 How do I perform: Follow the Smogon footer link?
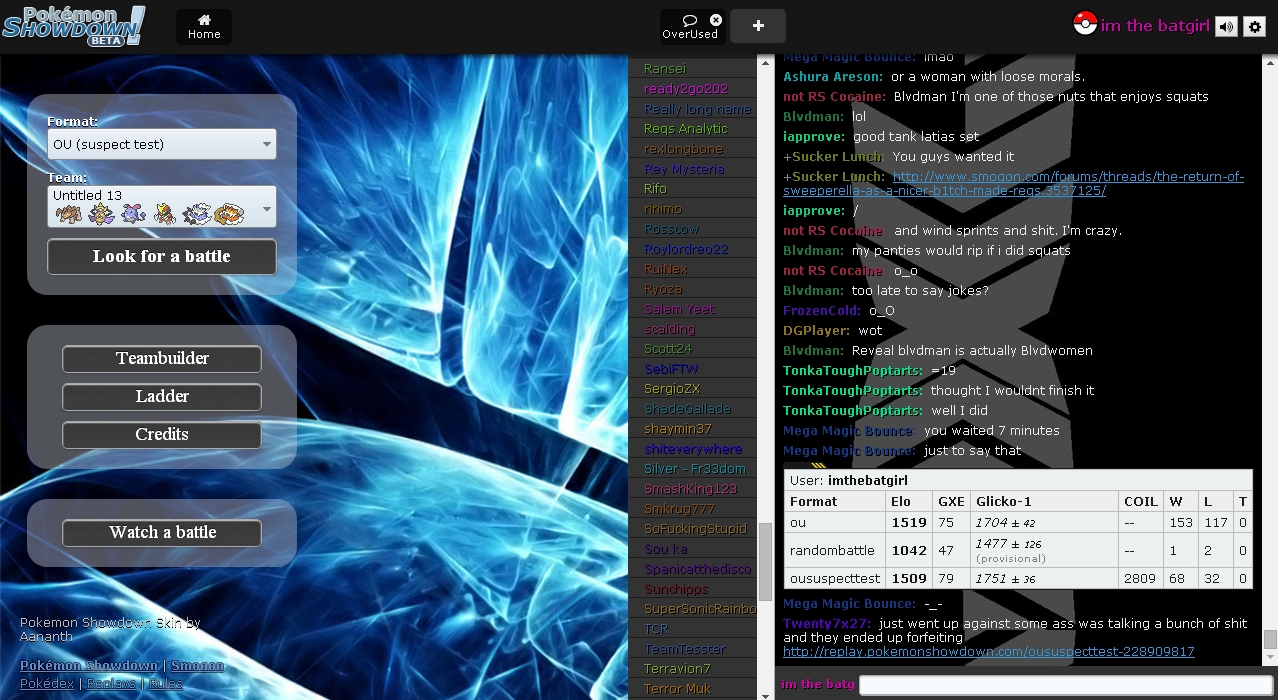click(x=198, y=666)
